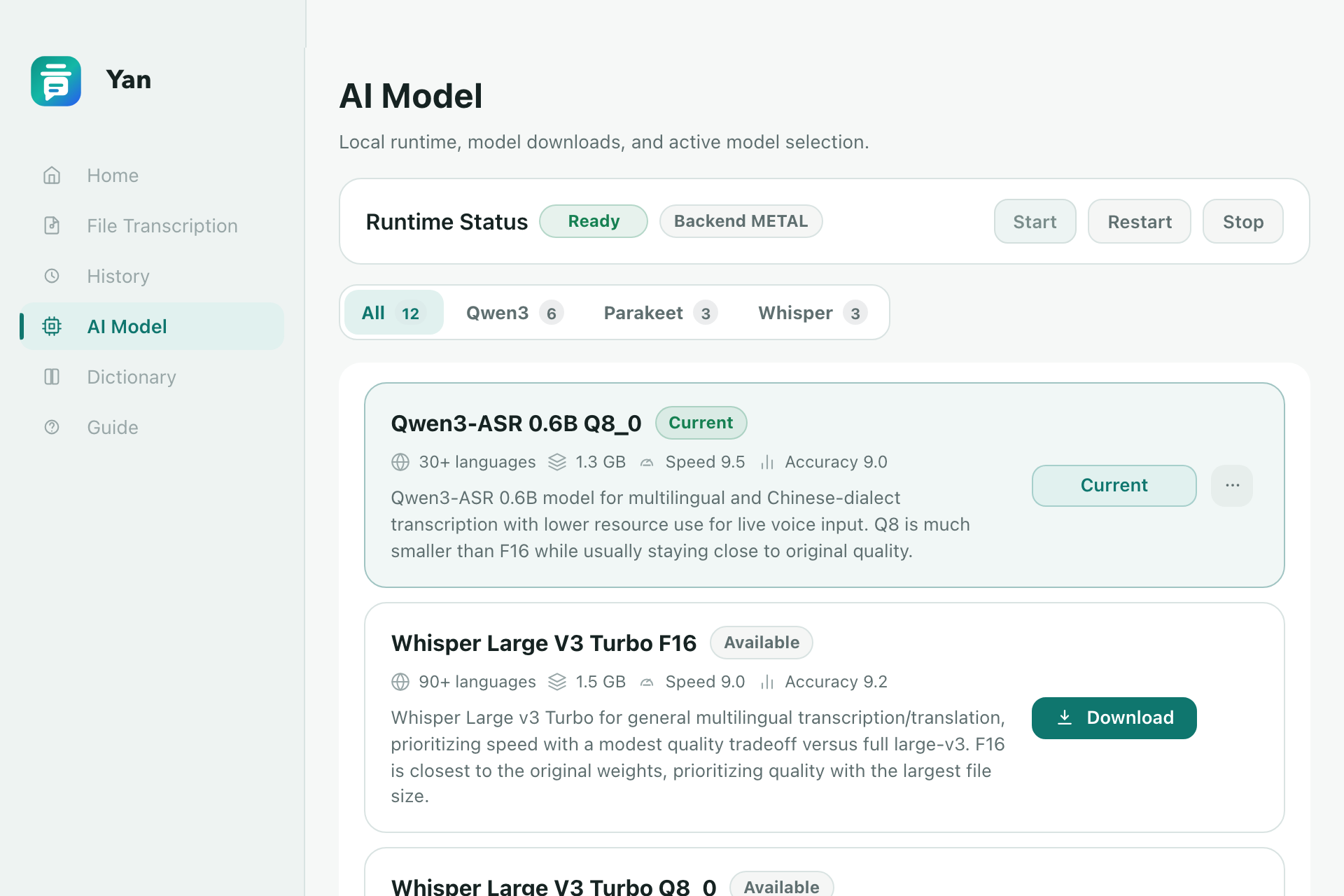Click the Whisper Large V3 Turbo Q8_0 title

click(554, 886)
